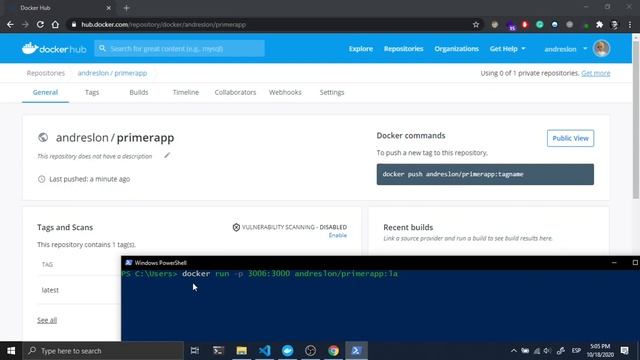Click the andreslon user avatar
This screenshot has height=360, width=640.
[x=601, y=49]
